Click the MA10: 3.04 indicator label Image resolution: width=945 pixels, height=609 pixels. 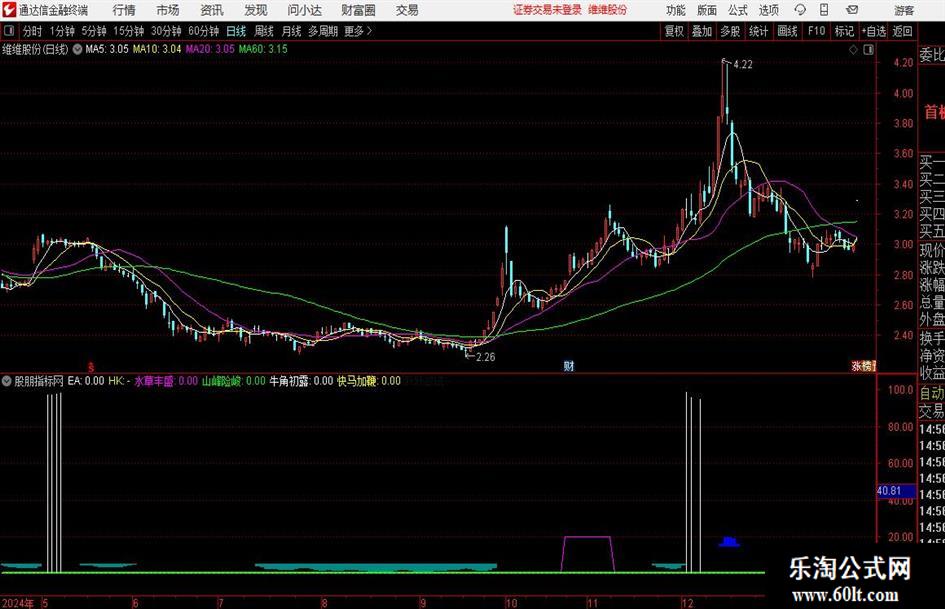pyautogui.click(x=157, y=49)
